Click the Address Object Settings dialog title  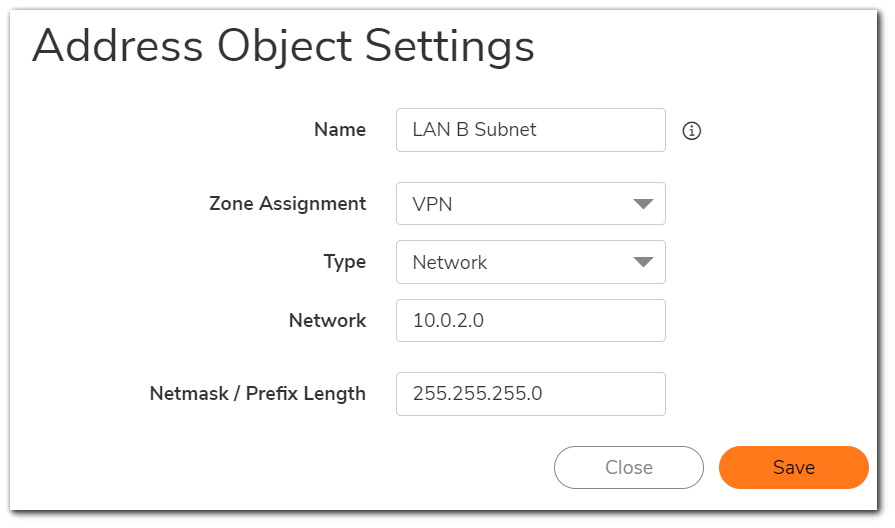tap(283, 47)
